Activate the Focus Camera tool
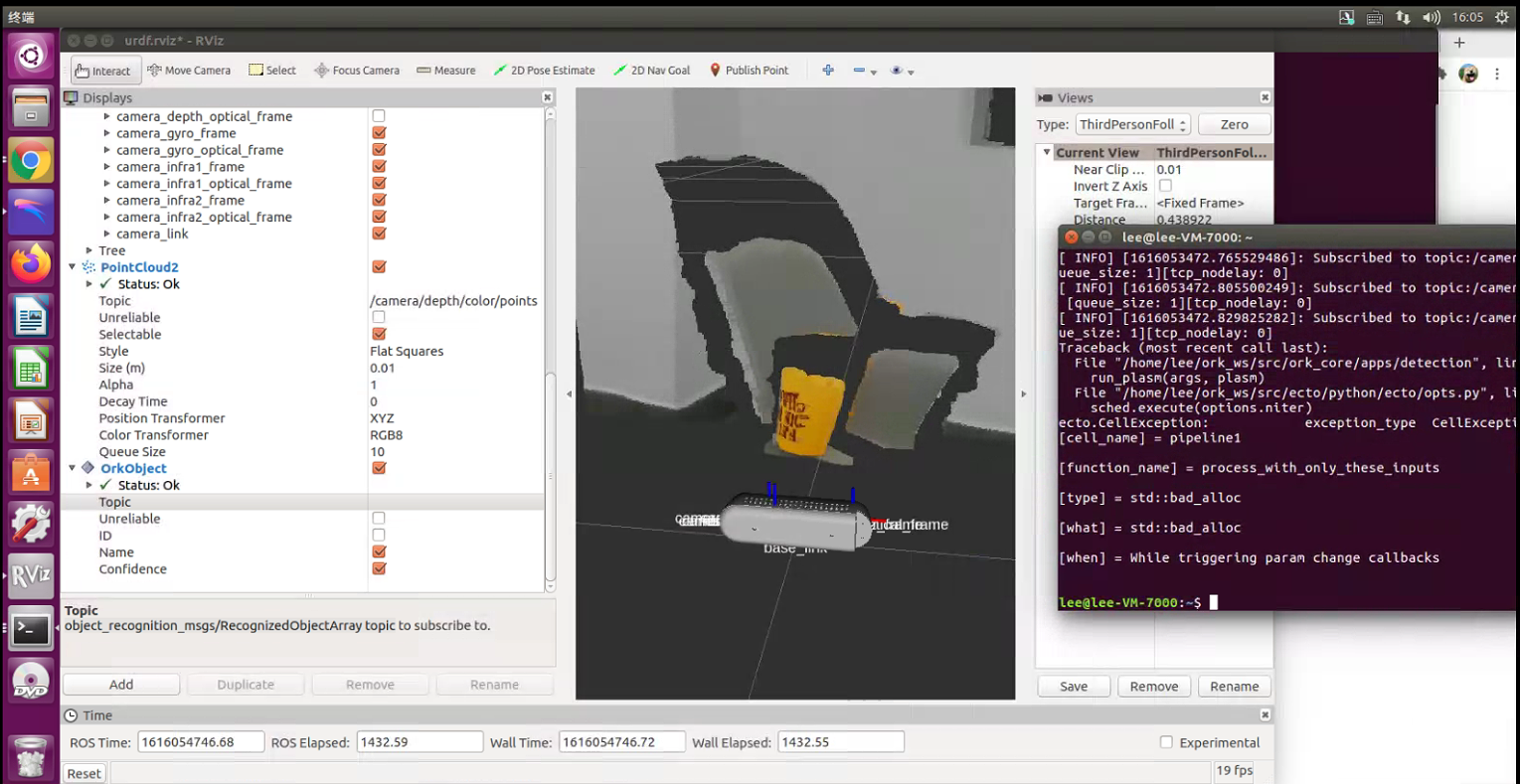1520x784 pixels. pos(356,71)
